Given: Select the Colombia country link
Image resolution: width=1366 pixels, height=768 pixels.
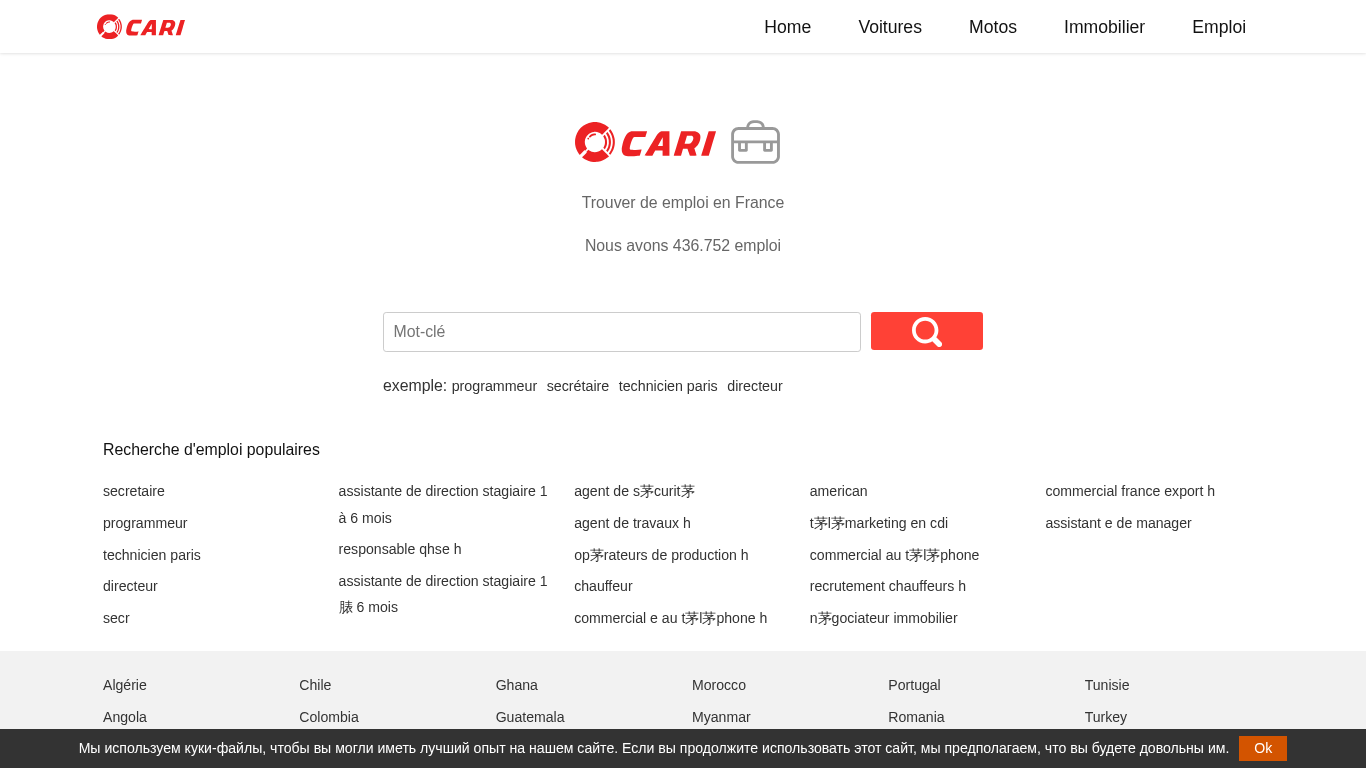Looking at the screenshot, I should click(329, 717).
